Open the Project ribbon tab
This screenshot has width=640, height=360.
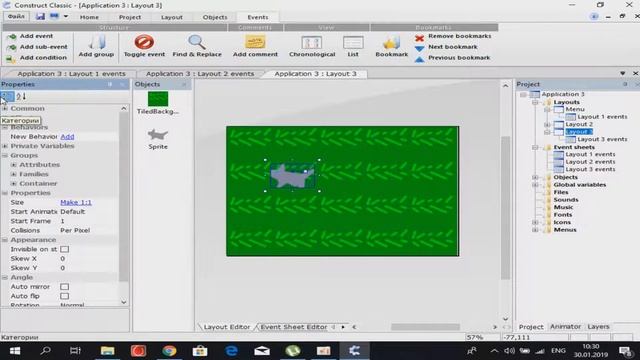pyautogui.click(x=130, y=17)
